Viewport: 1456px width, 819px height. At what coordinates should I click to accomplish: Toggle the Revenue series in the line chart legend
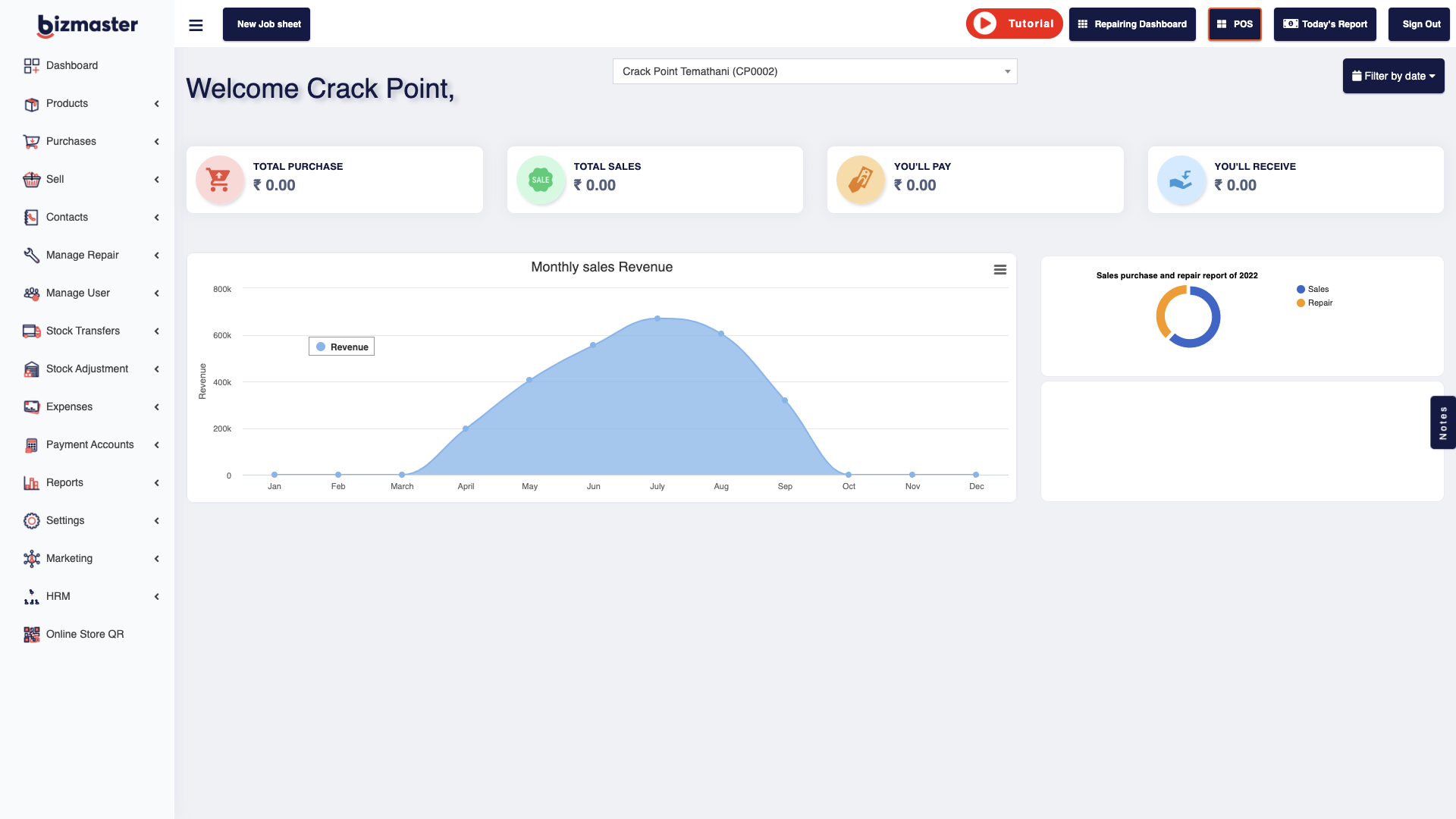[x=341, y=347]
